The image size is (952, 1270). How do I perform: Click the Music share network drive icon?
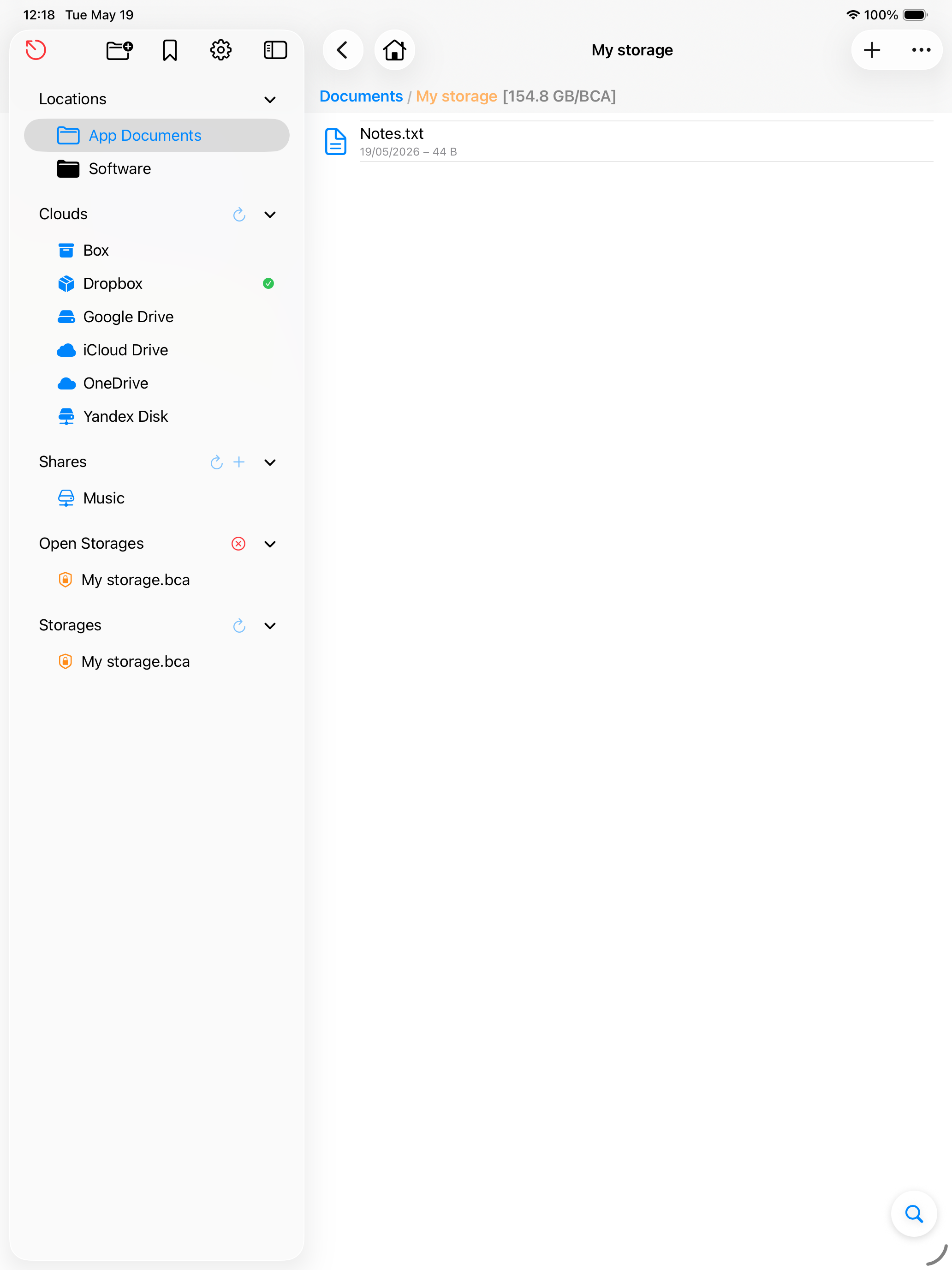point(66,498)
